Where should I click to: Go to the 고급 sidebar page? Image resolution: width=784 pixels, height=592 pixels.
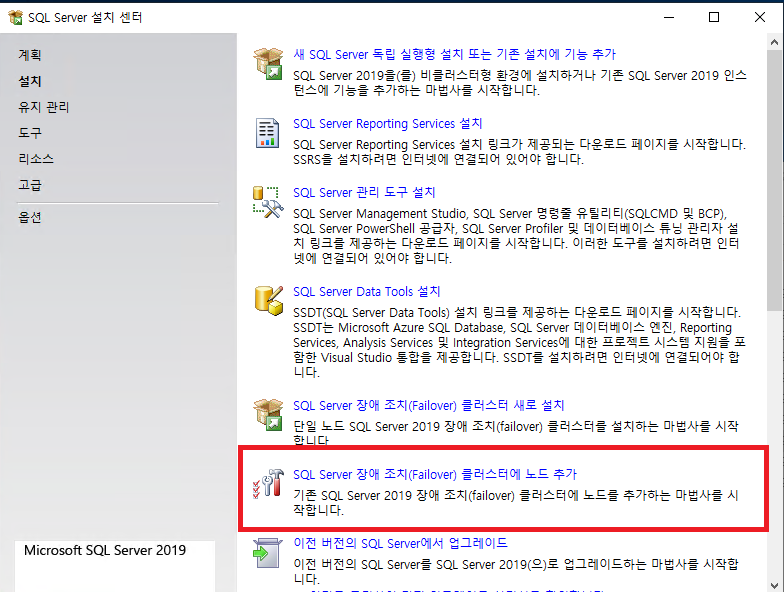coord(30,185)
